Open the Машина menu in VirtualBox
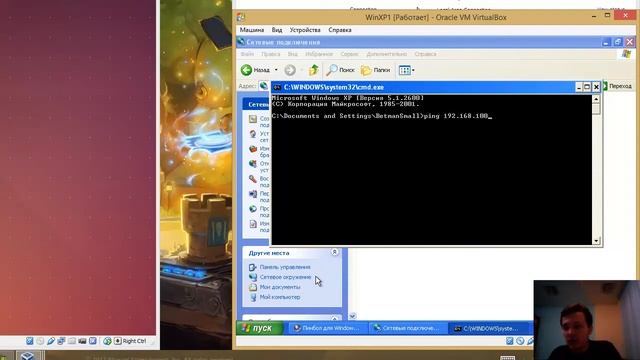 252,30
